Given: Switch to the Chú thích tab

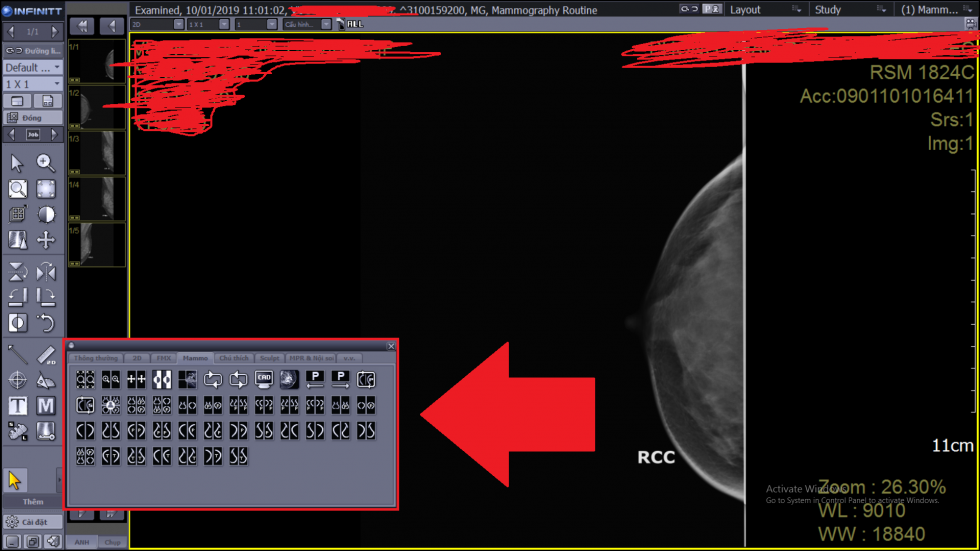Looking at the screenshot, I should coord(233,357).
